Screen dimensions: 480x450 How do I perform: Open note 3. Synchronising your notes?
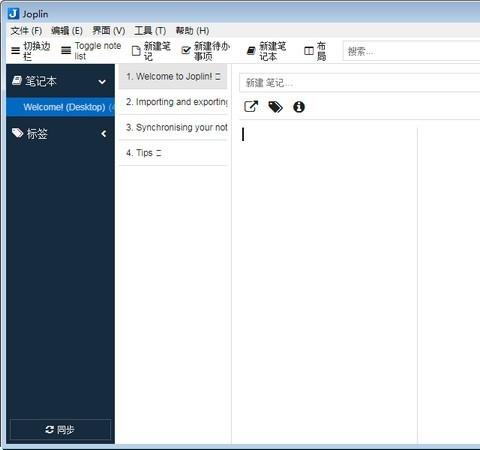[x=173, y=127]
